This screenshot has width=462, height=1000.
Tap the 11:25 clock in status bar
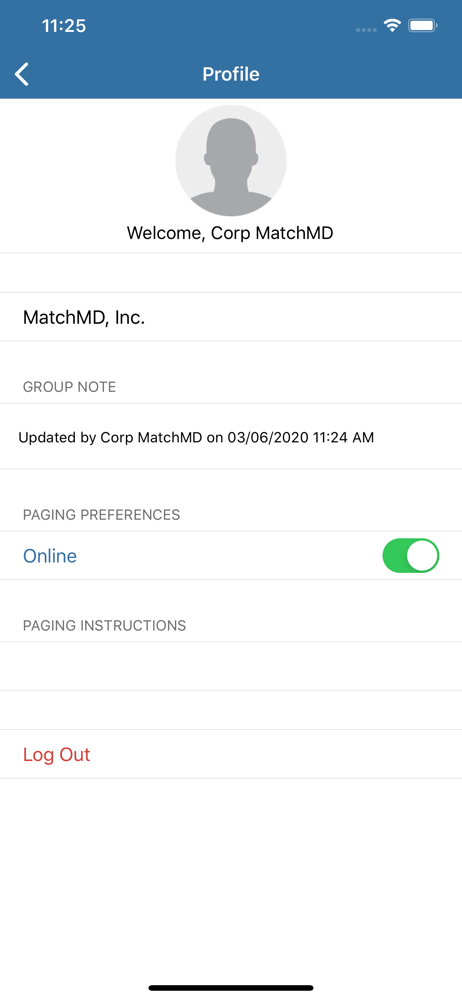point(64,26)
